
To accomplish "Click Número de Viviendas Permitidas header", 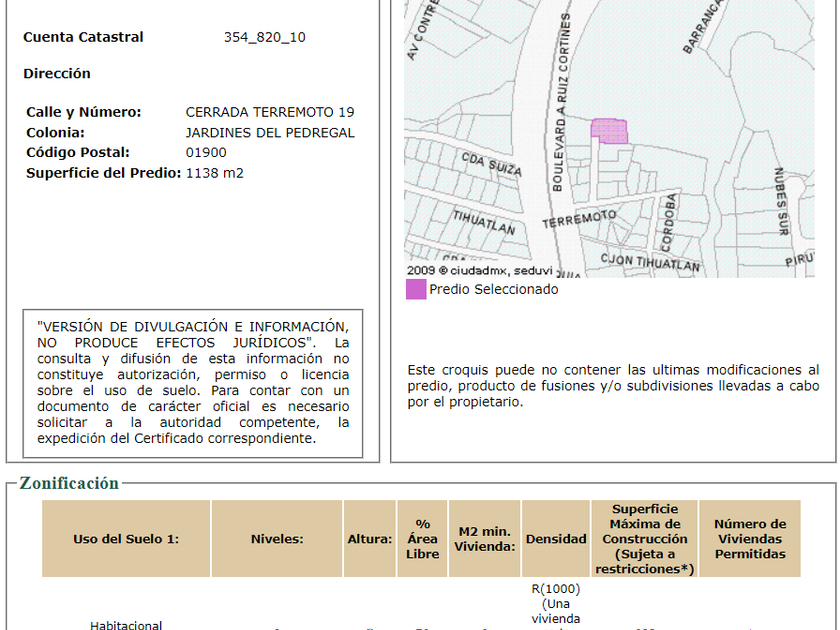I will coord(750,539).
